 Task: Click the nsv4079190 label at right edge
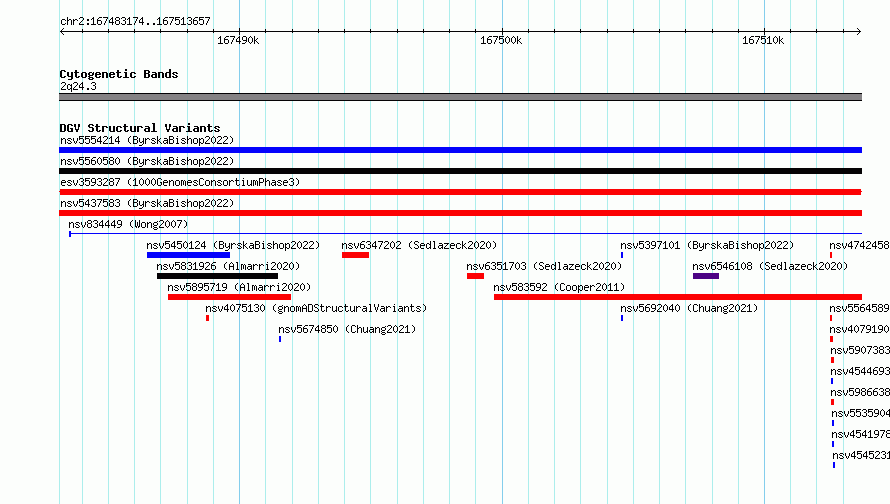[x=859, y=329]
